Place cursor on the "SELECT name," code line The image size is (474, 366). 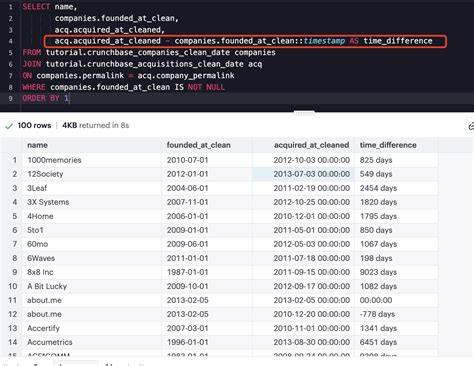click(49, 7)
